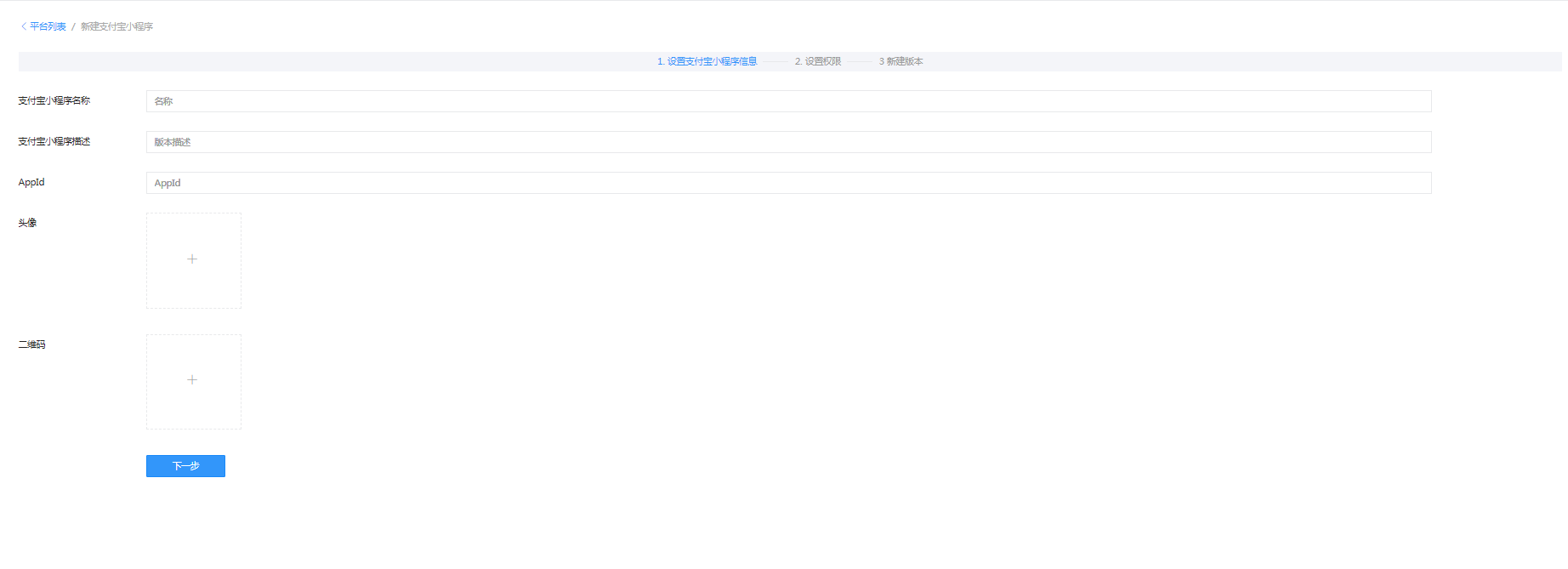This screenshot has width=1568, height=569.
Task: Click the back chevron before 平台列表
Action: click(x=24, y=26)
